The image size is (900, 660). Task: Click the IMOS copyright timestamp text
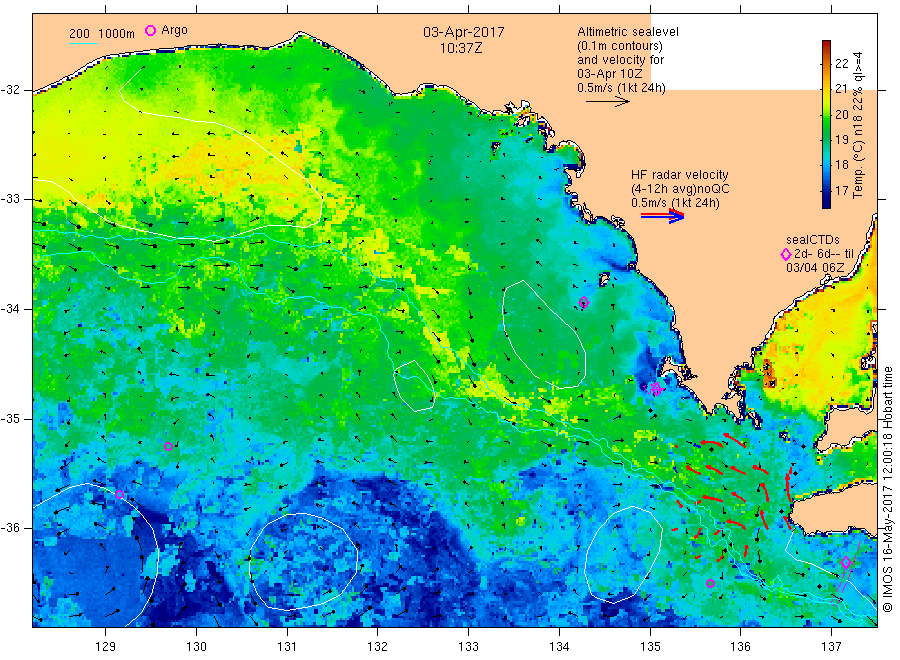[888, 489]
